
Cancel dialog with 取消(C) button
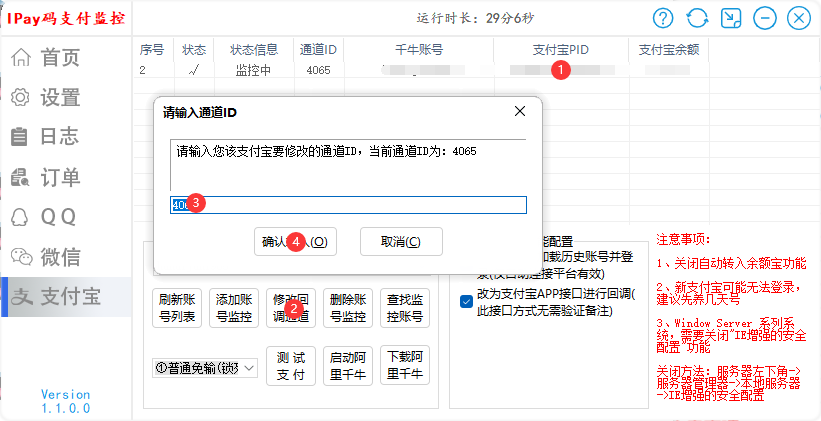click(x=401, y=241)
